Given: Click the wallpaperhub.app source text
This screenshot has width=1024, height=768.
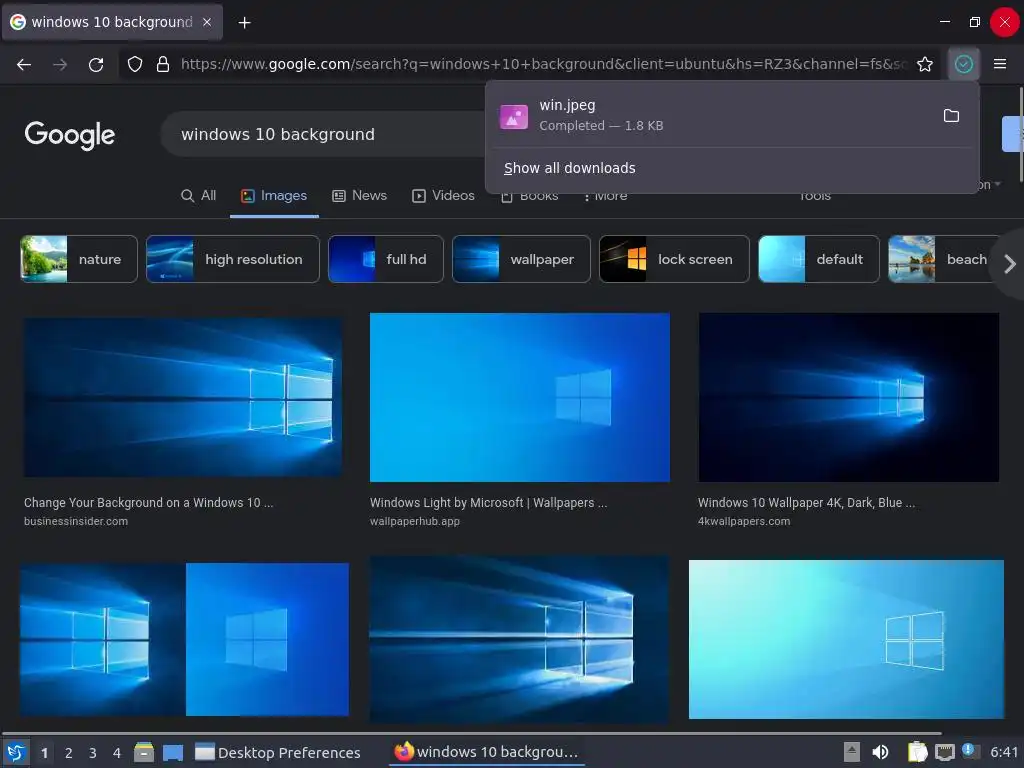Looking at the screenshot, I should point(415,521).
